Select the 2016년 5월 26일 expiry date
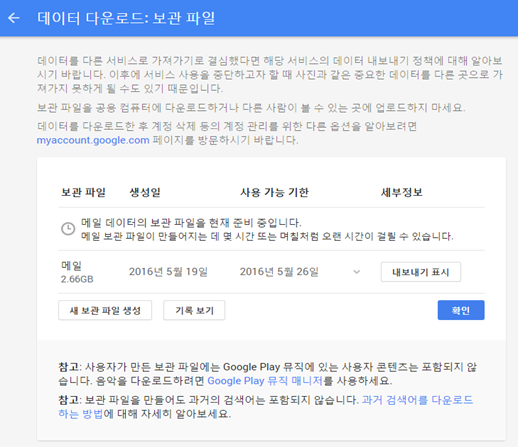The width and height of the screenshot is (518, 447). [279, 272]
